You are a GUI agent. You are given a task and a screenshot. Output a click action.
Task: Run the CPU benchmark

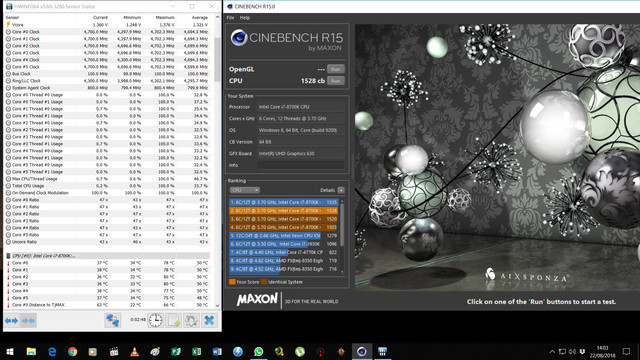[x=336, y=81]
